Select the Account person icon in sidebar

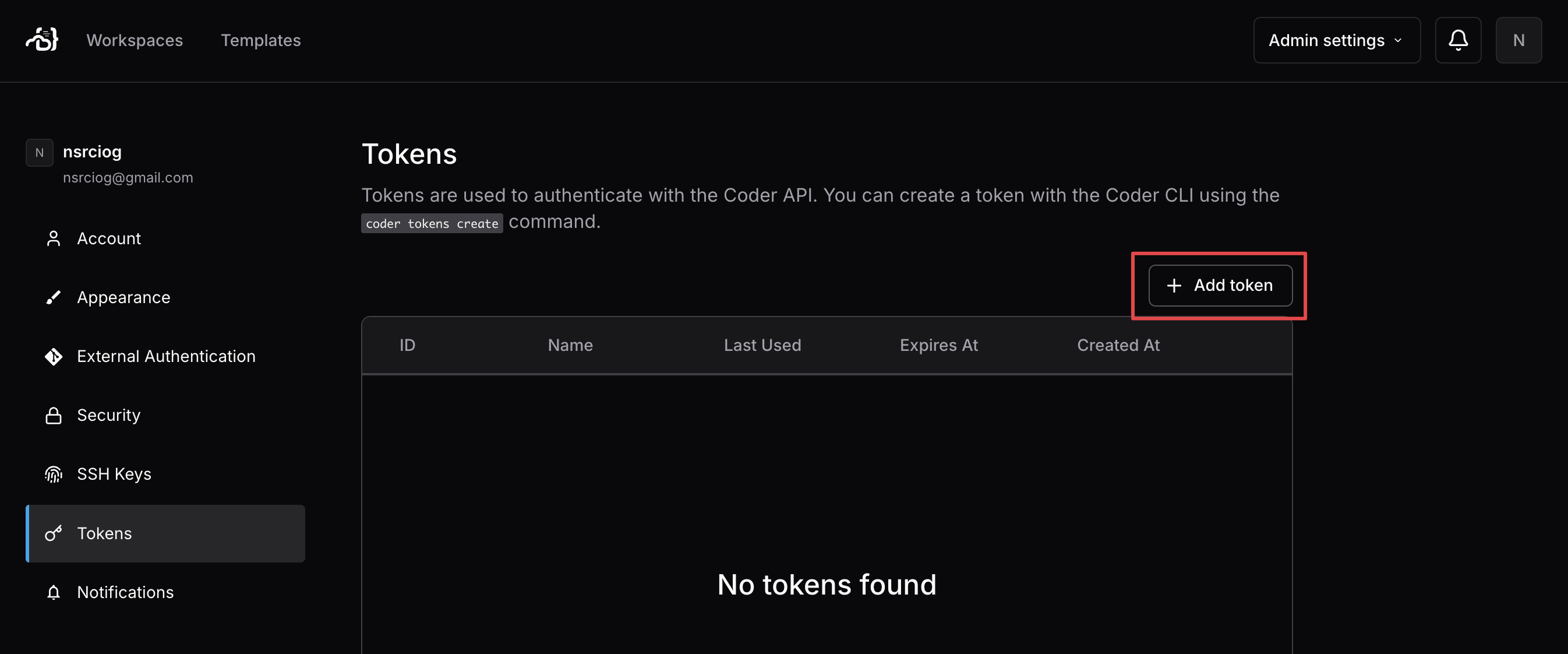point(54,238)
